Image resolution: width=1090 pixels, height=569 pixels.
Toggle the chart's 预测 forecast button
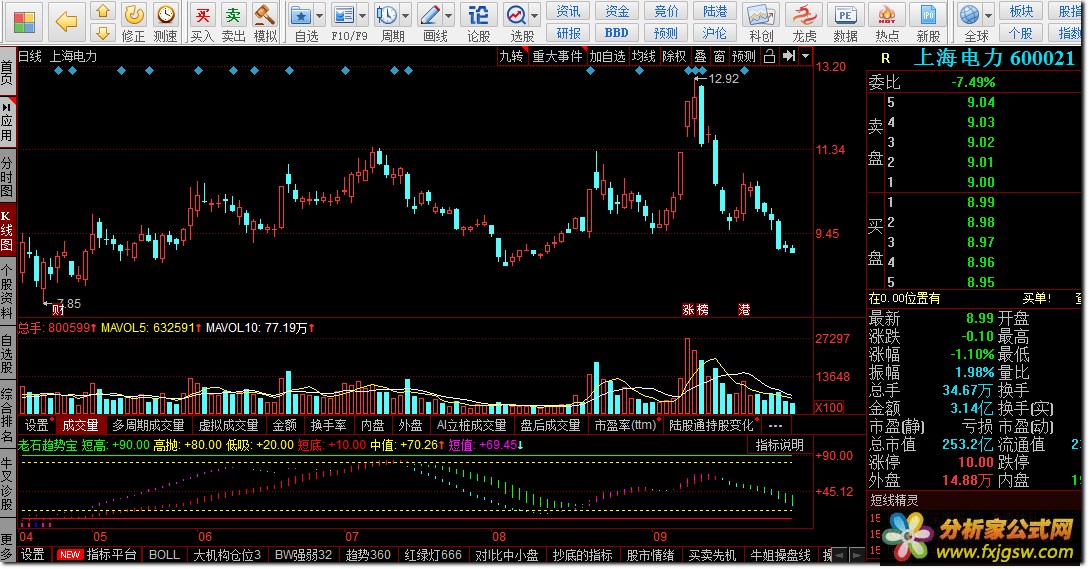point(744,56)
